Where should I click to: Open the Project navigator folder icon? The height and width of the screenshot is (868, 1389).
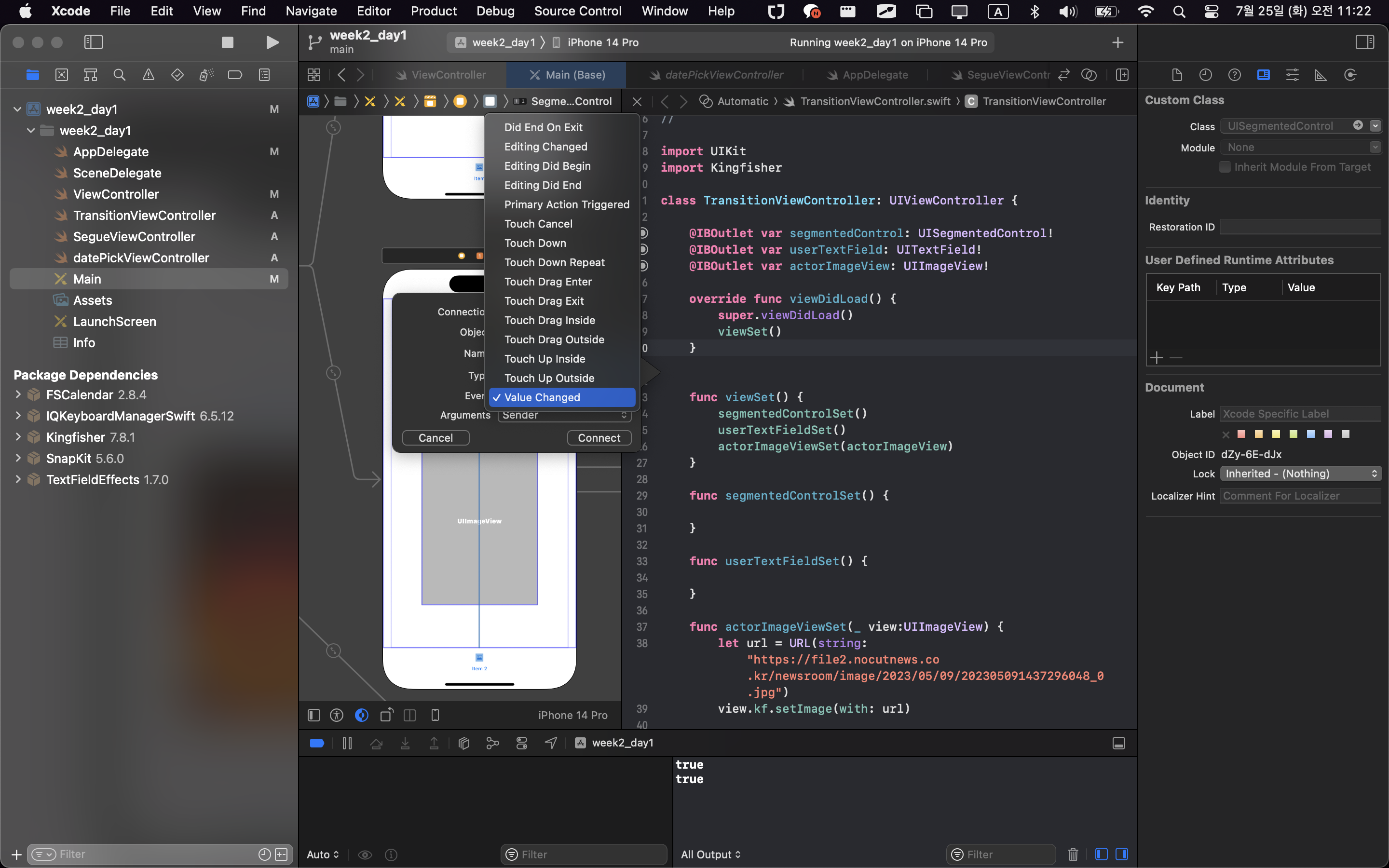(33, 75)
